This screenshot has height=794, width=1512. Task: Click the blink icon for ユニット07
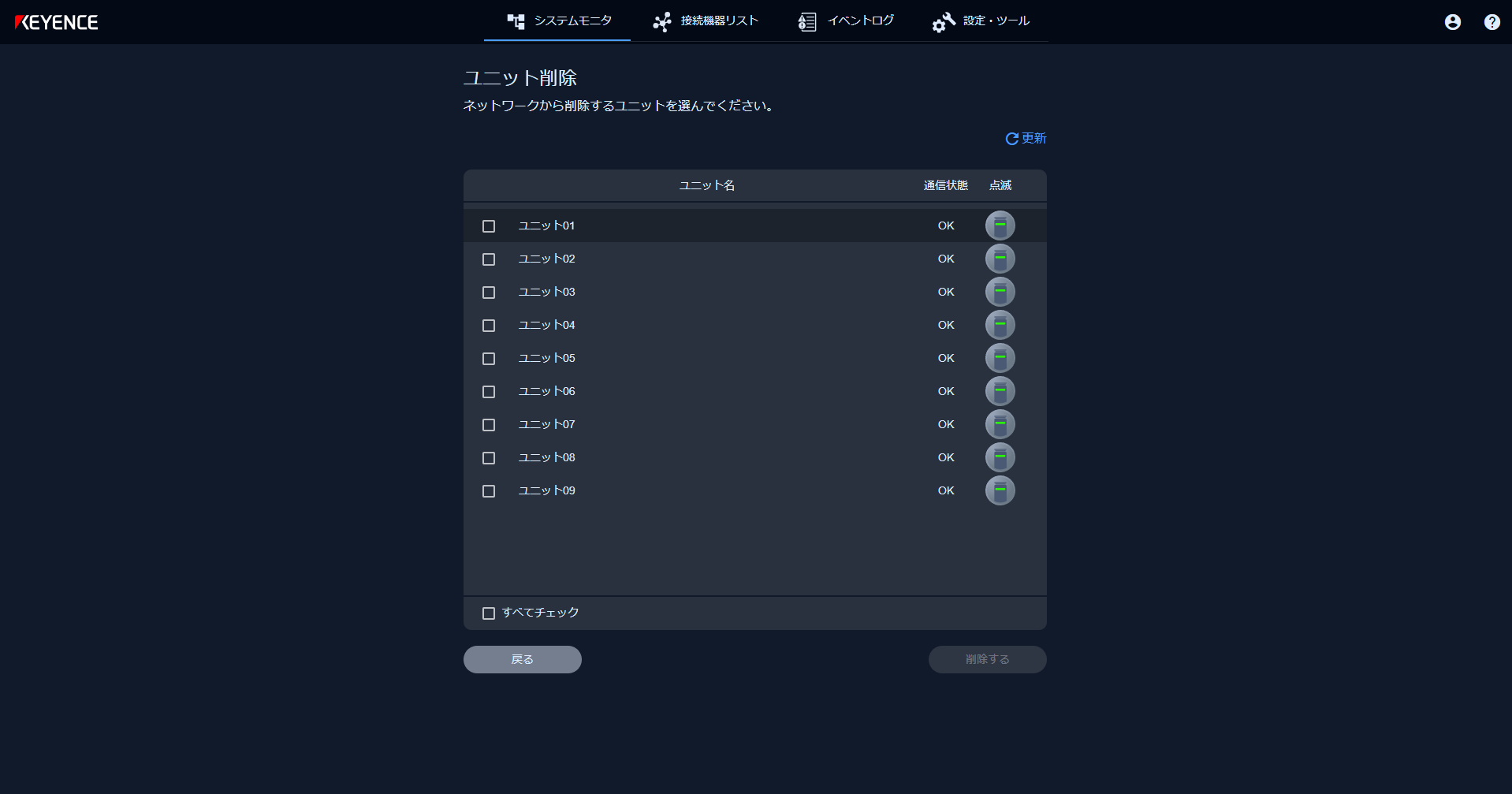[1000, 424]
